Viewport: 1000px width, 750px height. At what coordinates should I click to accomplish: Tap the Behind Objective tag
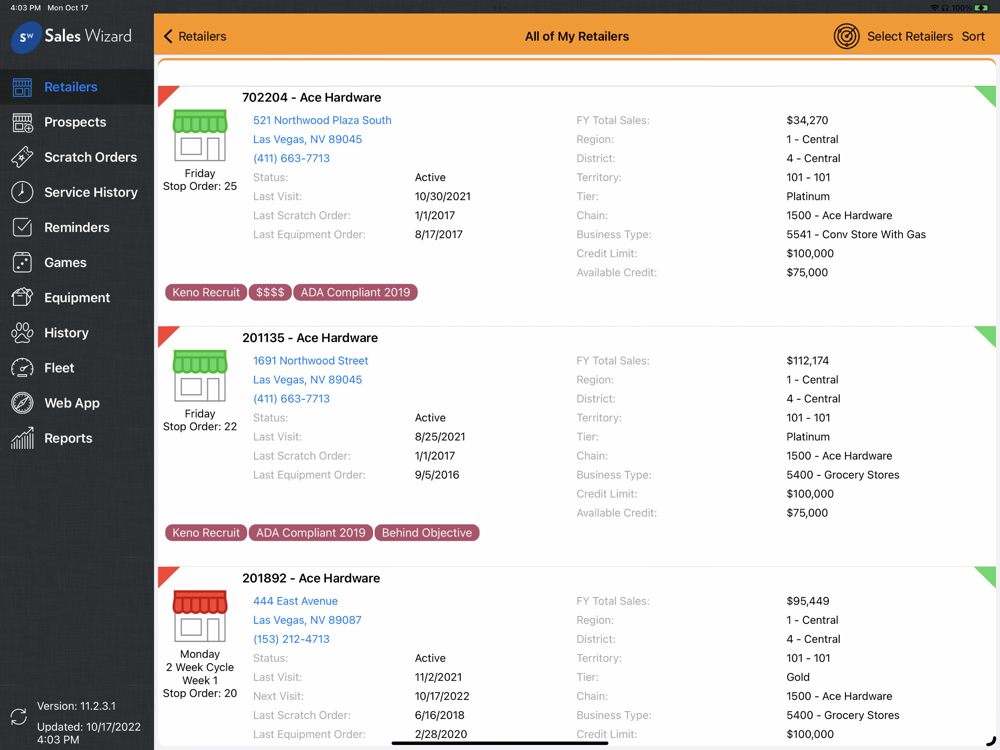(x=427, y=533)
